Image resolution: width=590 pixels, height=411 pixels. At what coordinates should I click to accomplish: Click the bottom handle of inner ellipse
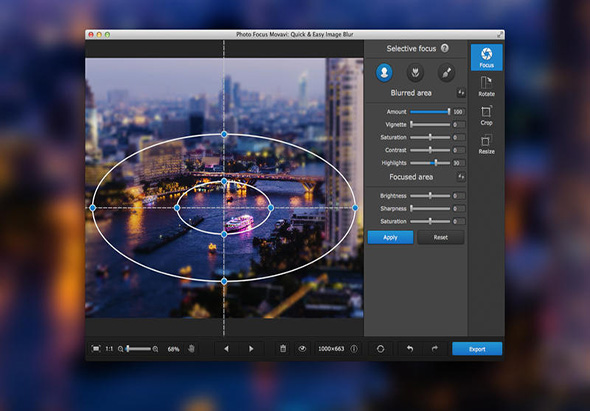coord(224,234)
